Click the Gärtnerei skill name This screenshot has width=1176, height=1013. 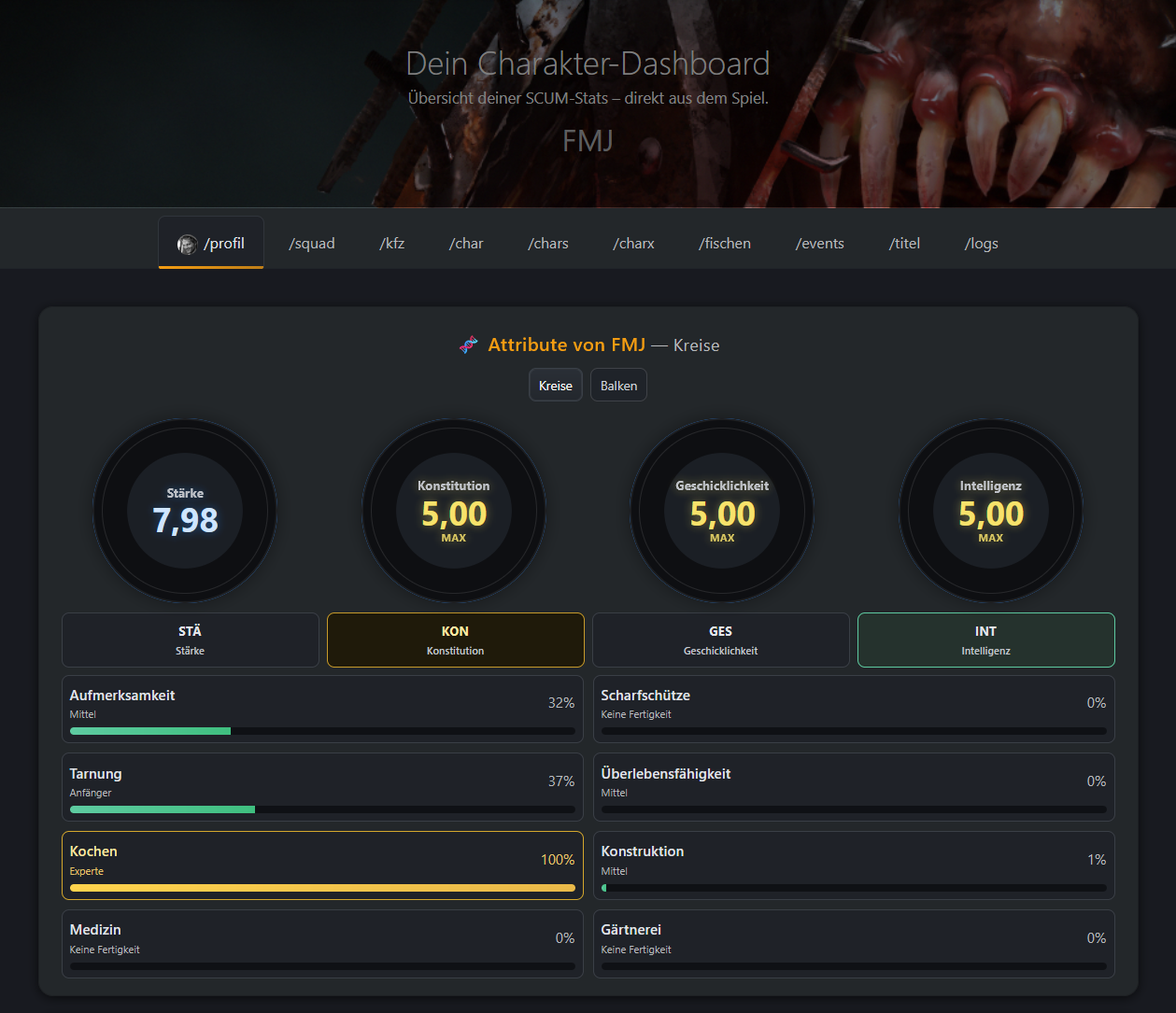pyautogui.click(x=631, y=930)
